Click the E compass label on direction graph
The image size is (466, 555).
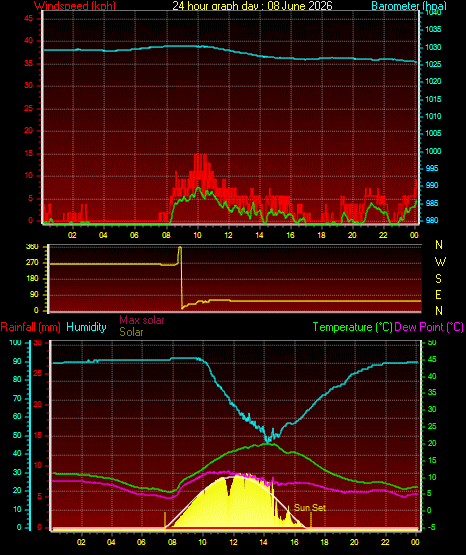[x=438, y=294]
